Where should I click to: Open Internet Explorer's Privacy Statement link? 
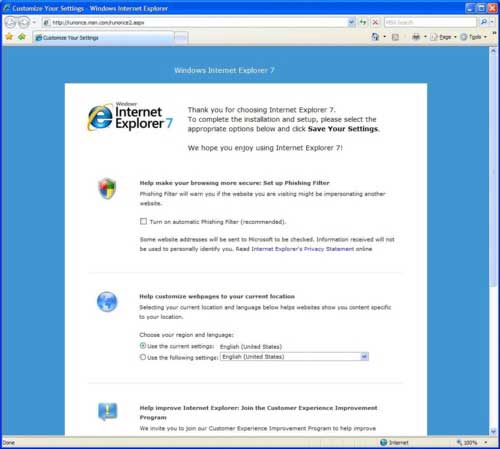click(302, 249)
